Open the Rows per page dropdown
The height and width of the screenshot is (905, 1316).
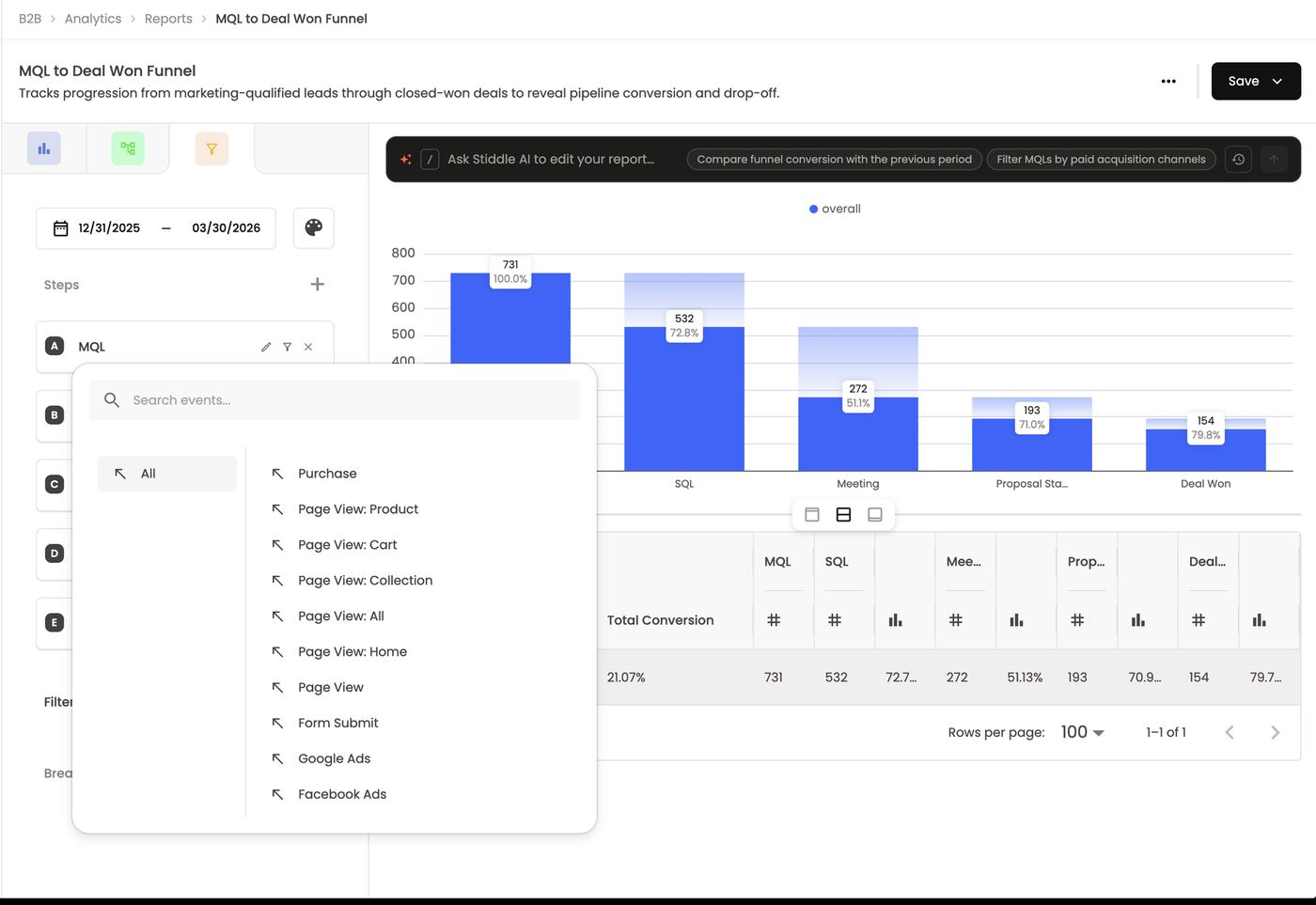tap(1083, 732)
